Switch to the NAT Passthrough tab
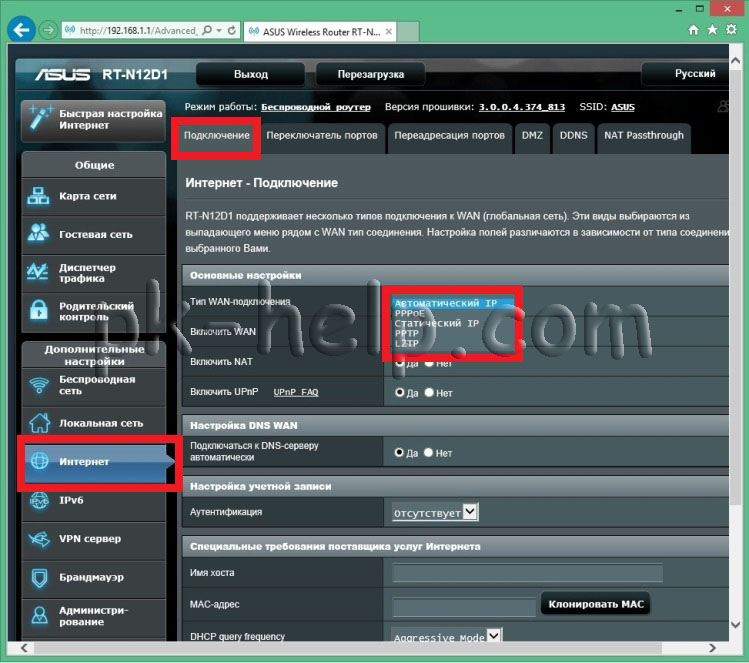Screen dimensions: 749x663 [643, 136]
